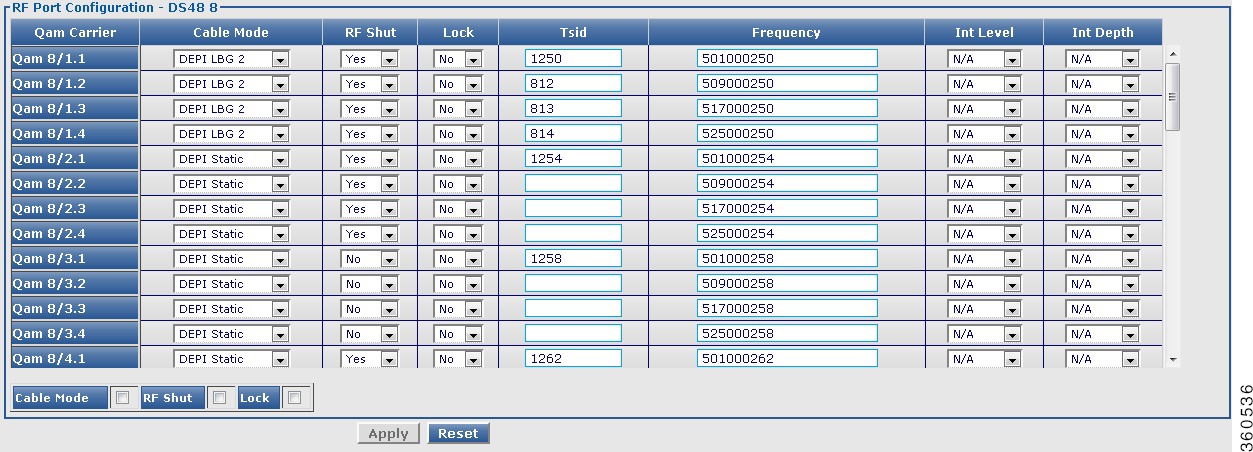Viewport: 1253px width, 452px height.
Task: Open Int Depth dropdown for Qam 8/2.2
Action: (x=1102, y=184)
